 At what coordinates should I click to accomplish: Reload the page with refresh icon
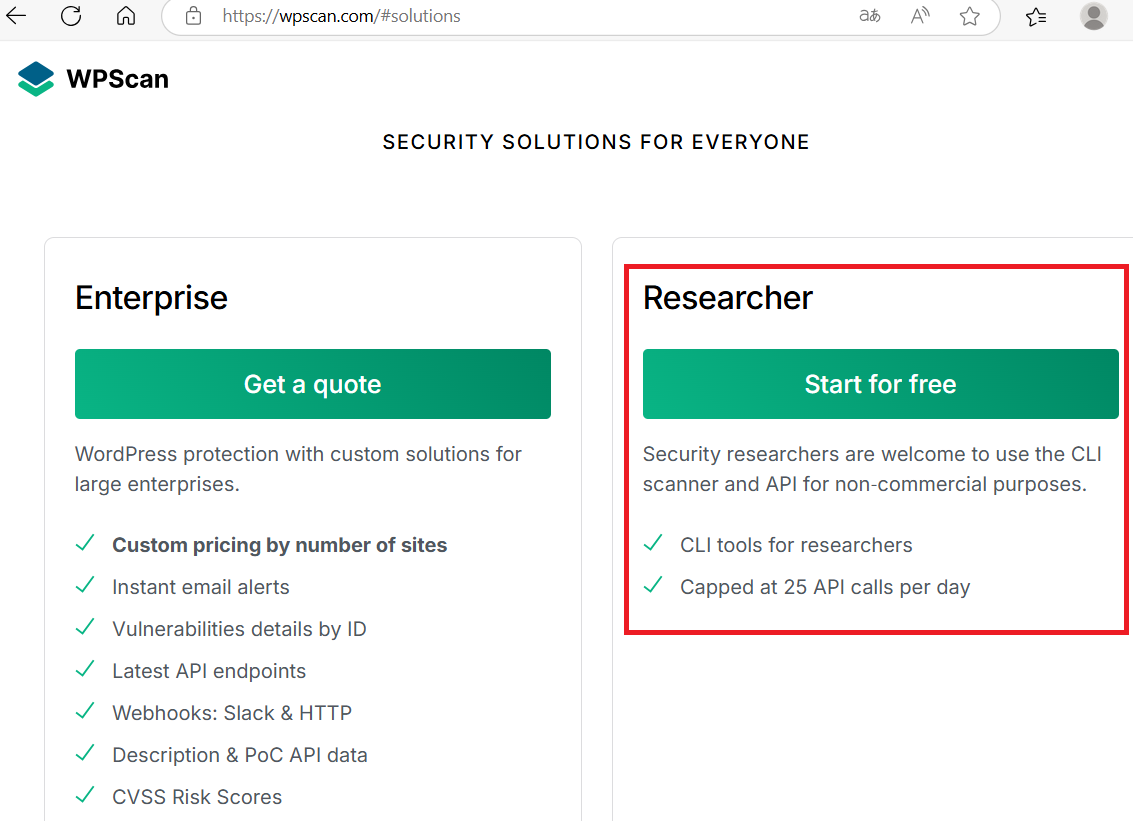tap(71, 16)
